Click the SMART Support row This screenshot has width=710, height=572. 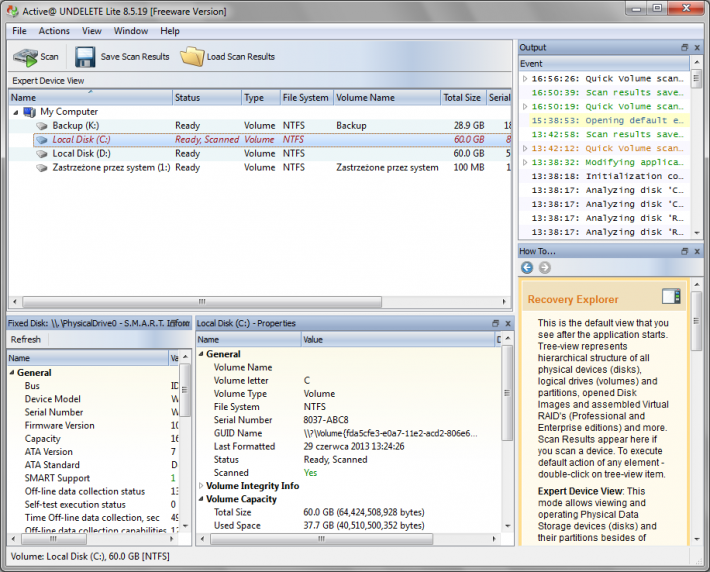click(93, 478)
